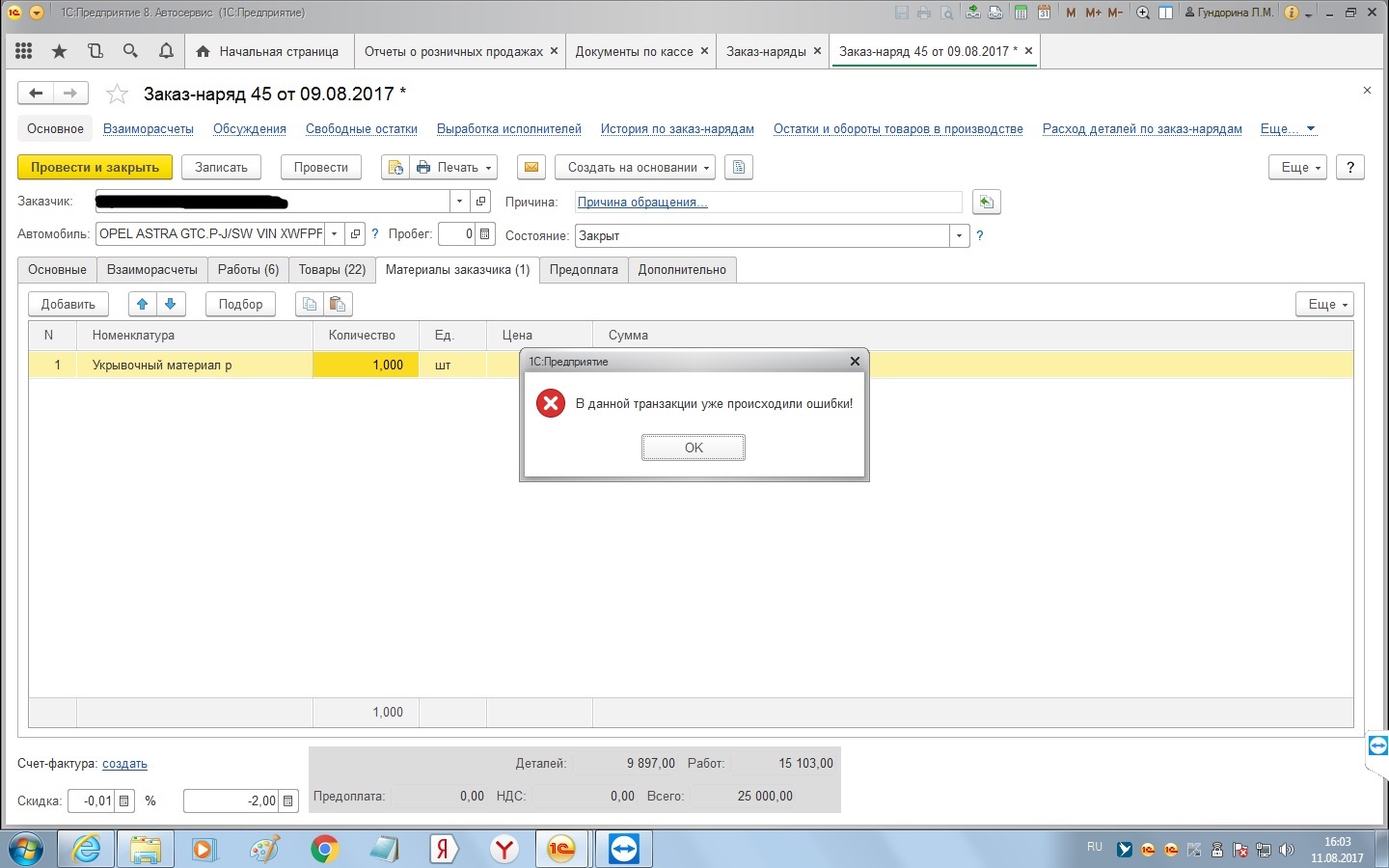This screenshot has width=1389, height=868.
Task: Open TeamViewer from the taskbar
Action: click(624, 849)
